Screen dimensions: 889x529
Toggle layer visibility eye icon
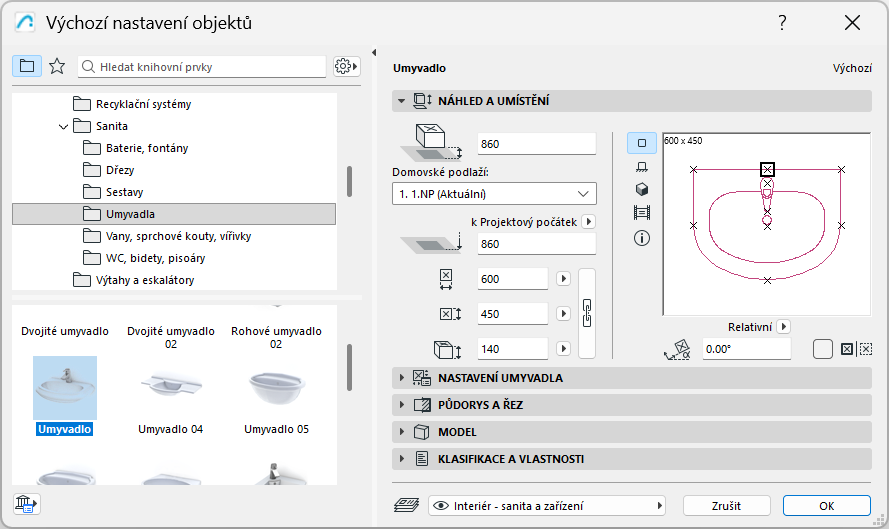[x=439, y=505]
